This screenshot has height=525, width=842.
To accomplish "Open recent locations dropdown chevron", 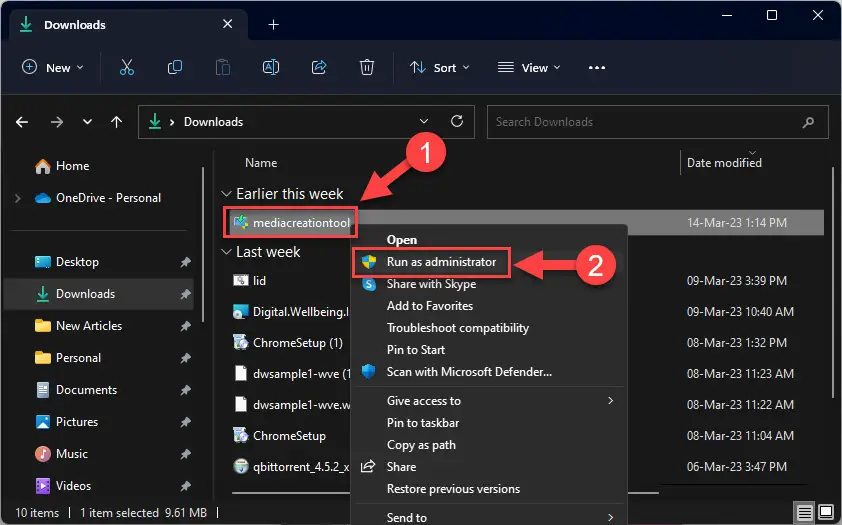I will point(87,122).
